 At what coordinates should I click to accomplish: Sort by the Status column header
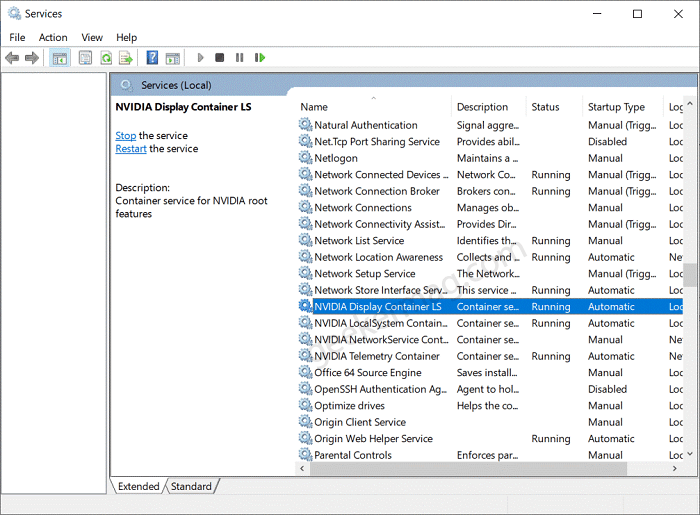point(554,107)
